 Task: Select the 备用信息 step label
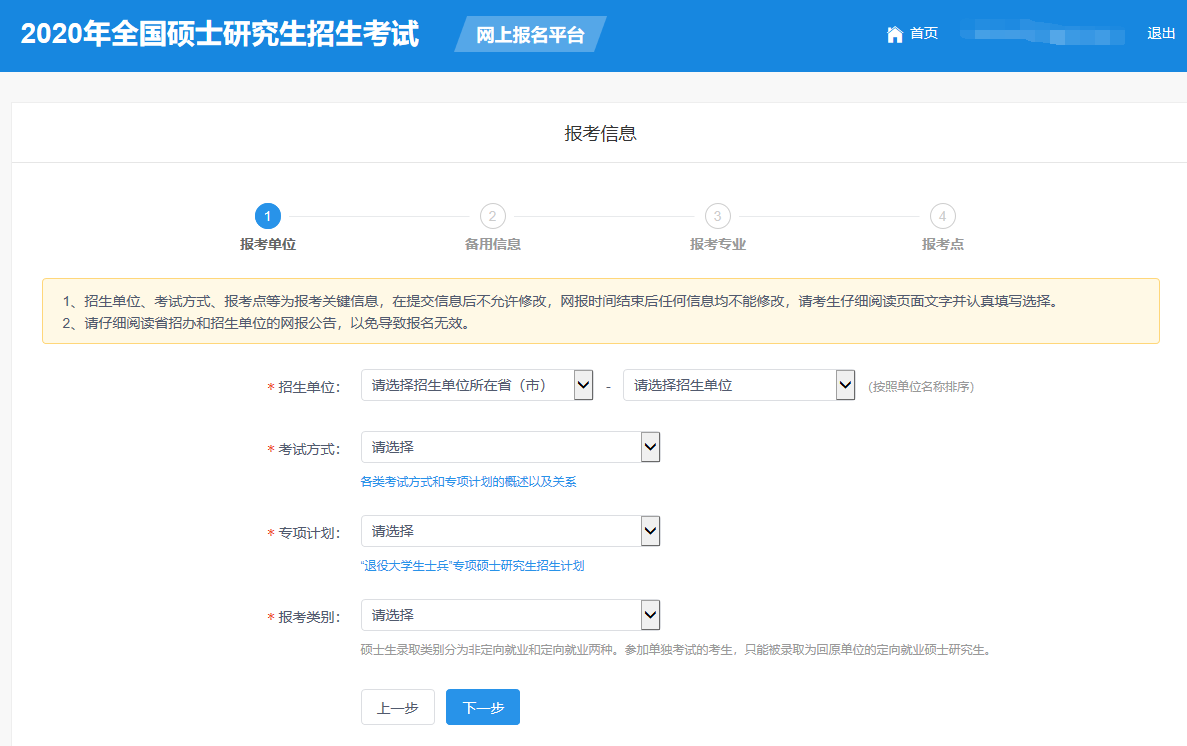[x=493, y=244]
